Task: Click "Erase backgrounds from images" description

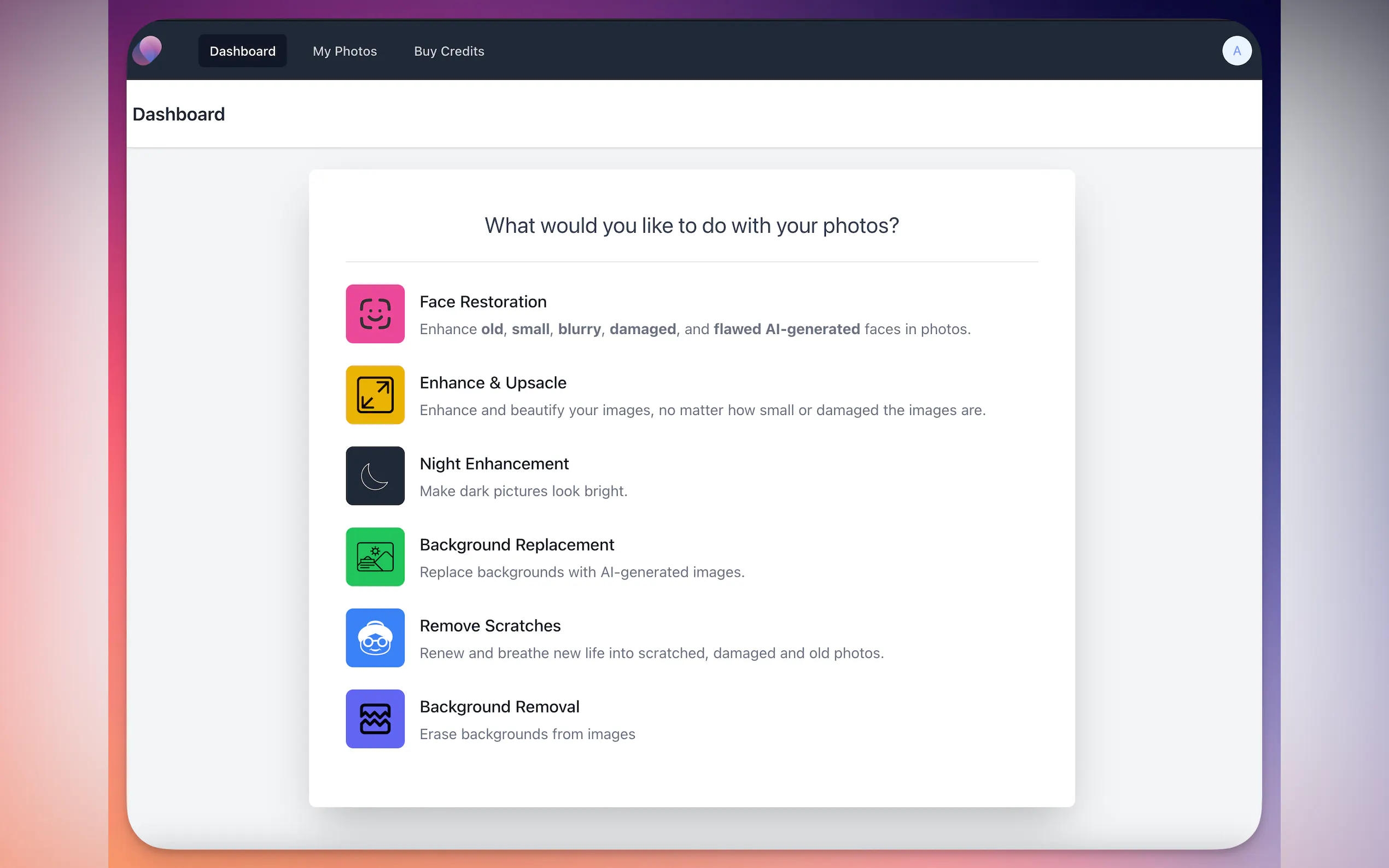Action: pyautogui.click(x=527, y=734)
